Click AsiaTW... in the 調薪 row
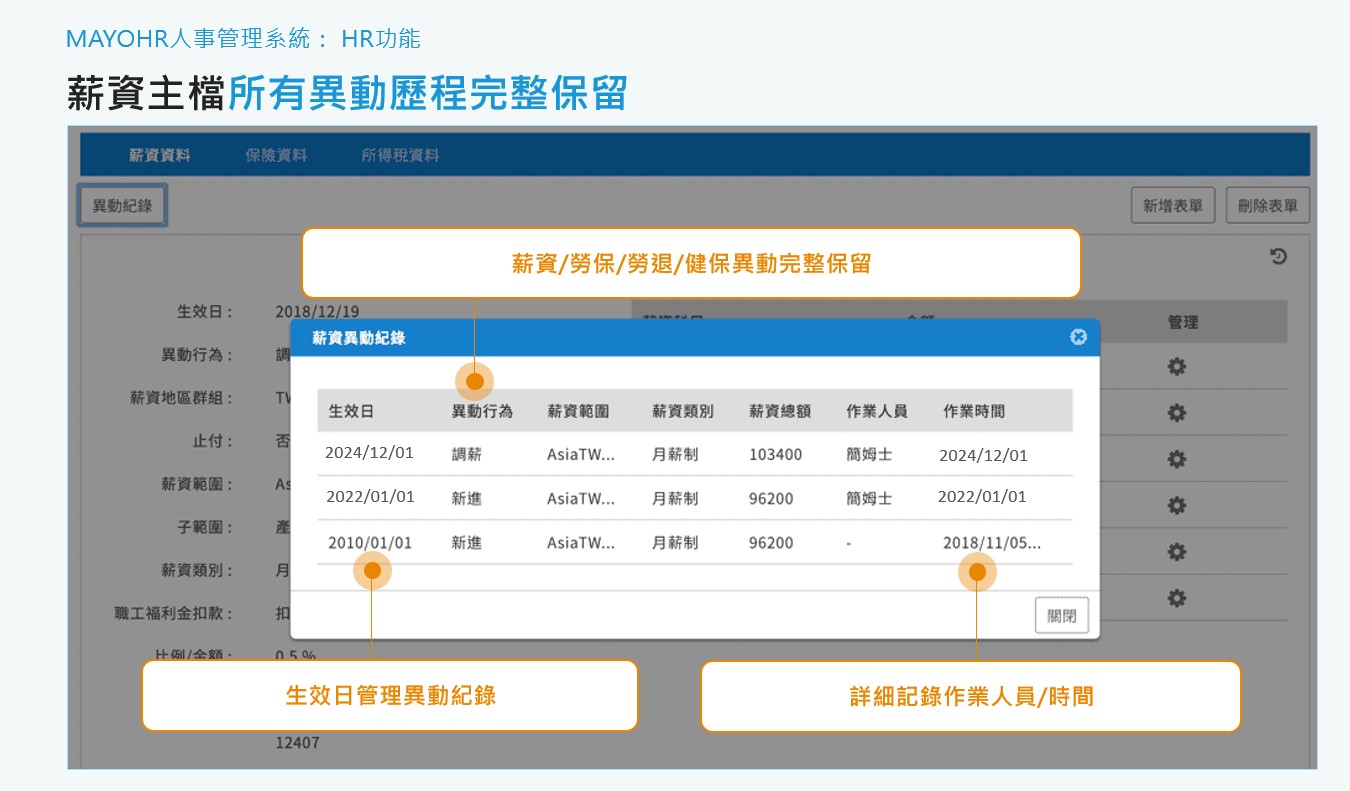Viewport: 1350px width, 791px height. coord(581,454)
